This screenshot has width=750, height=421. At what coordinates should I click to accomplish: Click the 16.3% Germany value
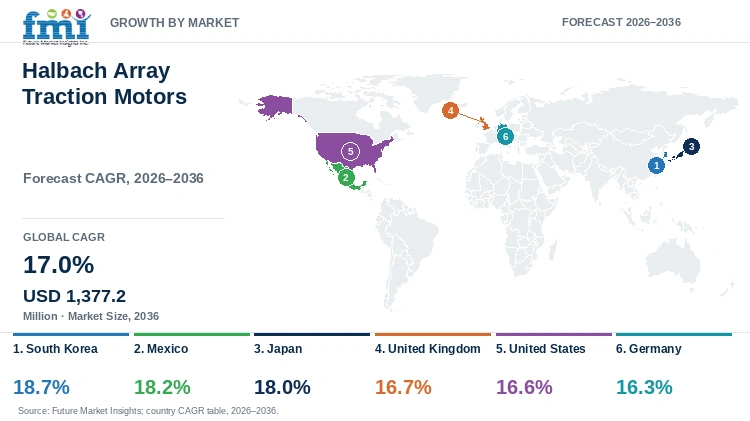tap(644, 387)
